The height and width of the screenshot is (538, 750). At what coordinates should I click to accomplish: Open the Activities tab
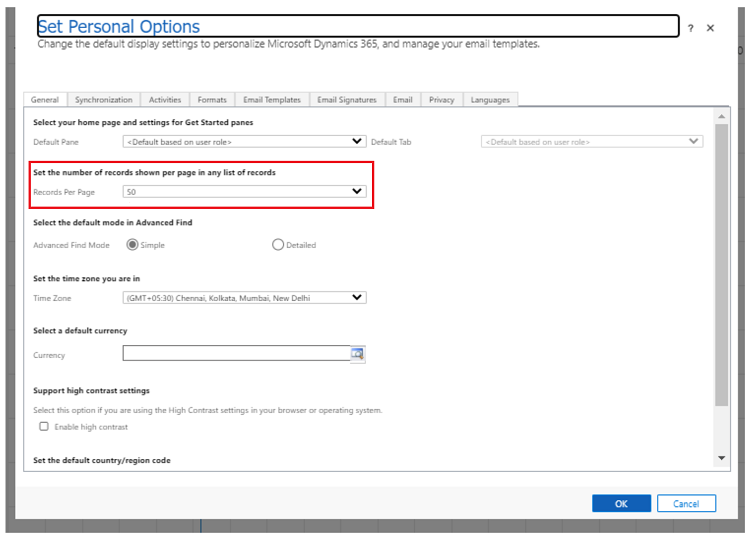point(165,99)
